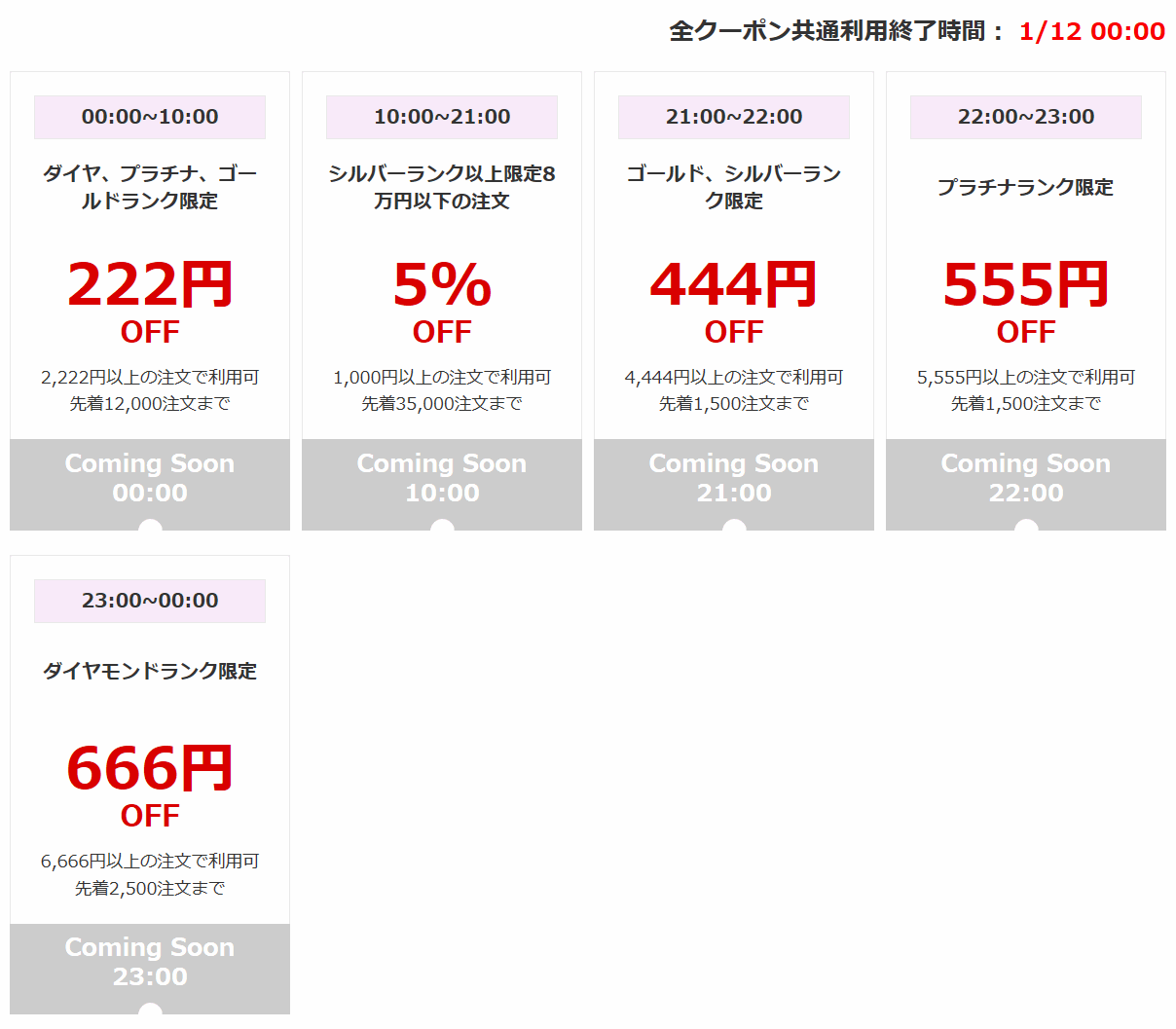Click the 1/12 00:00 expiry time text
1176x1029 pixels.
tap(1092, 31)
